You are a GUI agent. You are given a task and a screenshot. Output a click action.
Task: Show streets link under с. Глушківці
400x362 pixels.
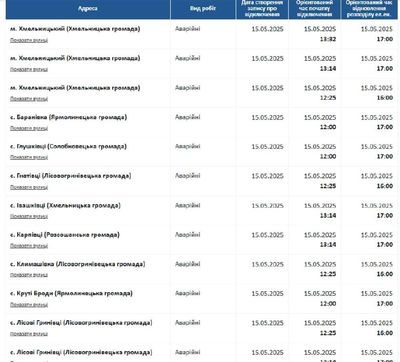pyautogui.click(x=29, y=157)
